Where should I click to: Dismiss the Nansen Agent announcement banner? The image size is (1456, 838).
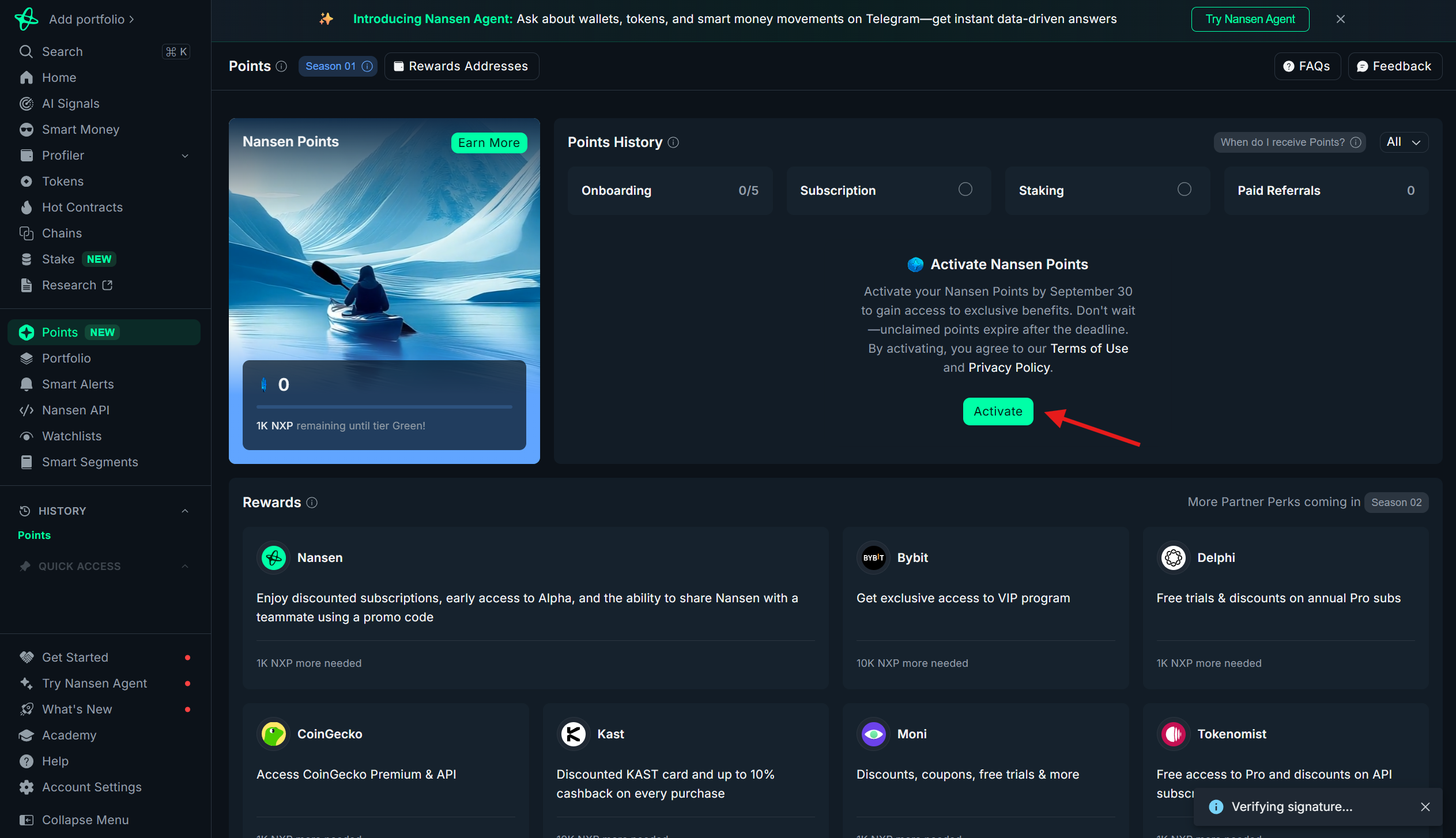[x=1340, y=19]
